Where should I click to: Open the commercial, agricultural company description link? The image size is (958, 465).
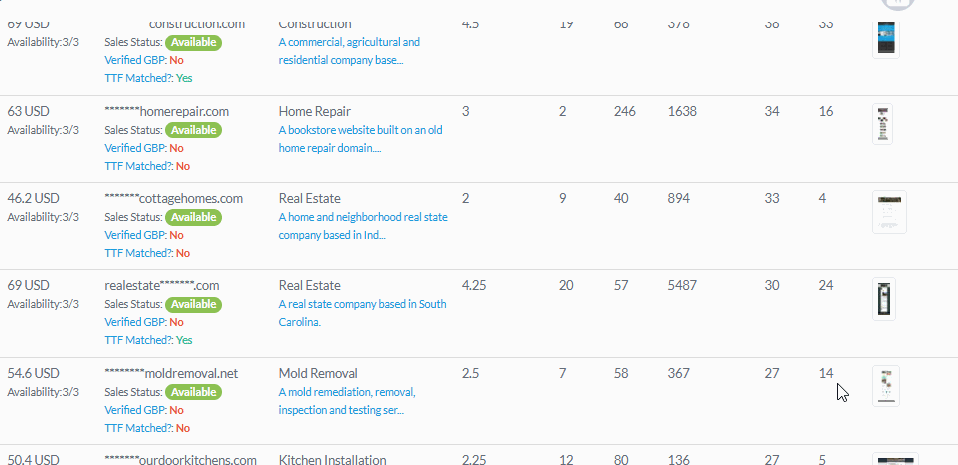pos(349,51)
